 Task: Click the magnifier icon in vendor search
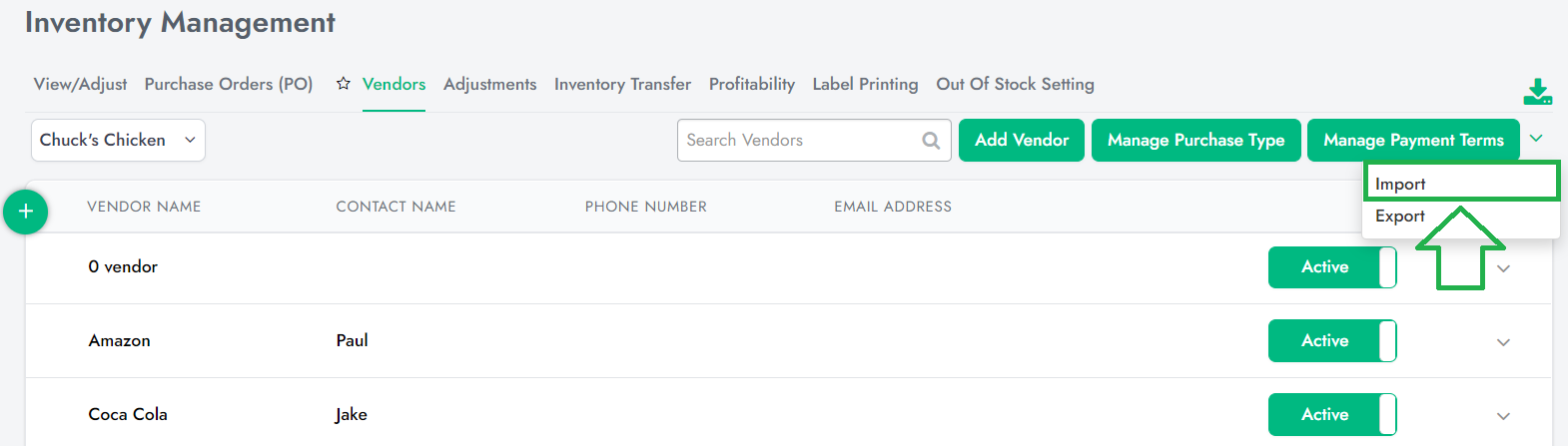931,141
